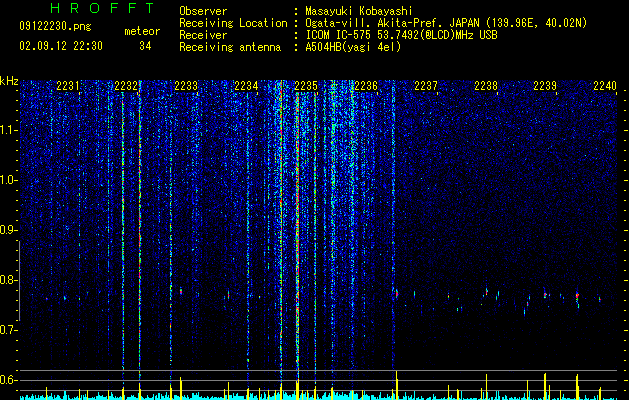
Task: Click the gray vertical frequency range bar
Action: click(x=20, y=281)
